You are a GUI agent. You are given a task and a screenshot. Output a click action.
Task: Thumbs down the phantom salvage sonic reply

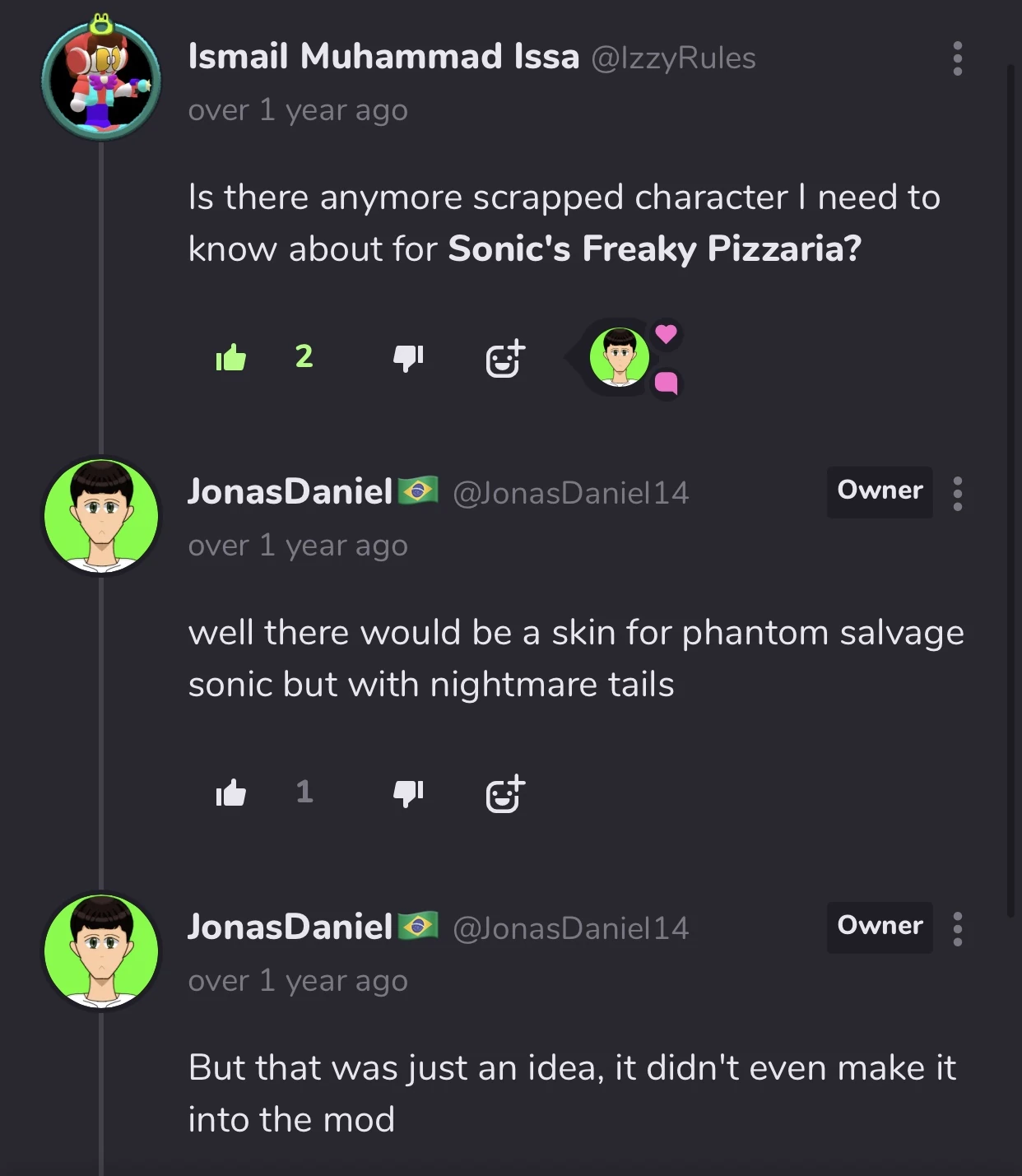tap(408, 793)
